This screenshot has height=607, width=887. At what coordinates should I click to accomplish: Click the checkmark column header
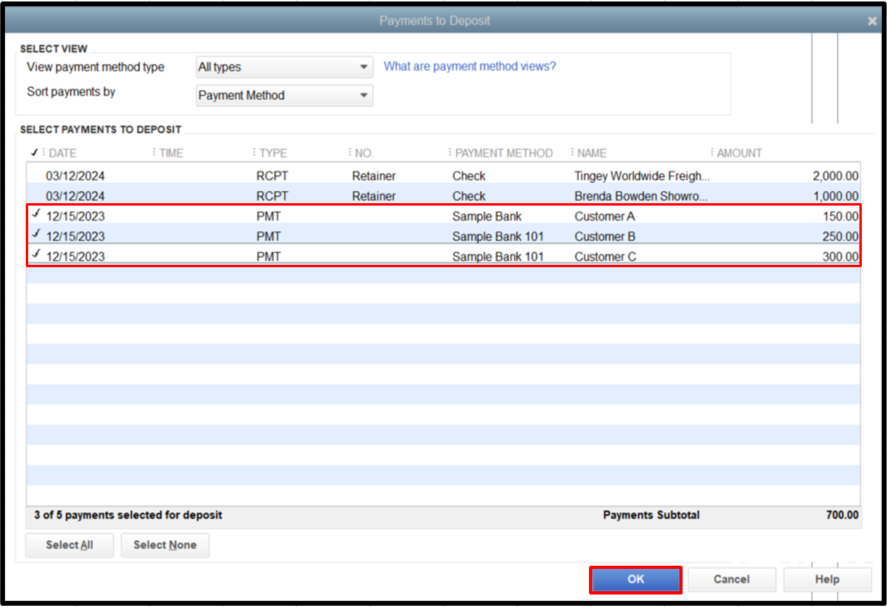(x=35, y=153)
